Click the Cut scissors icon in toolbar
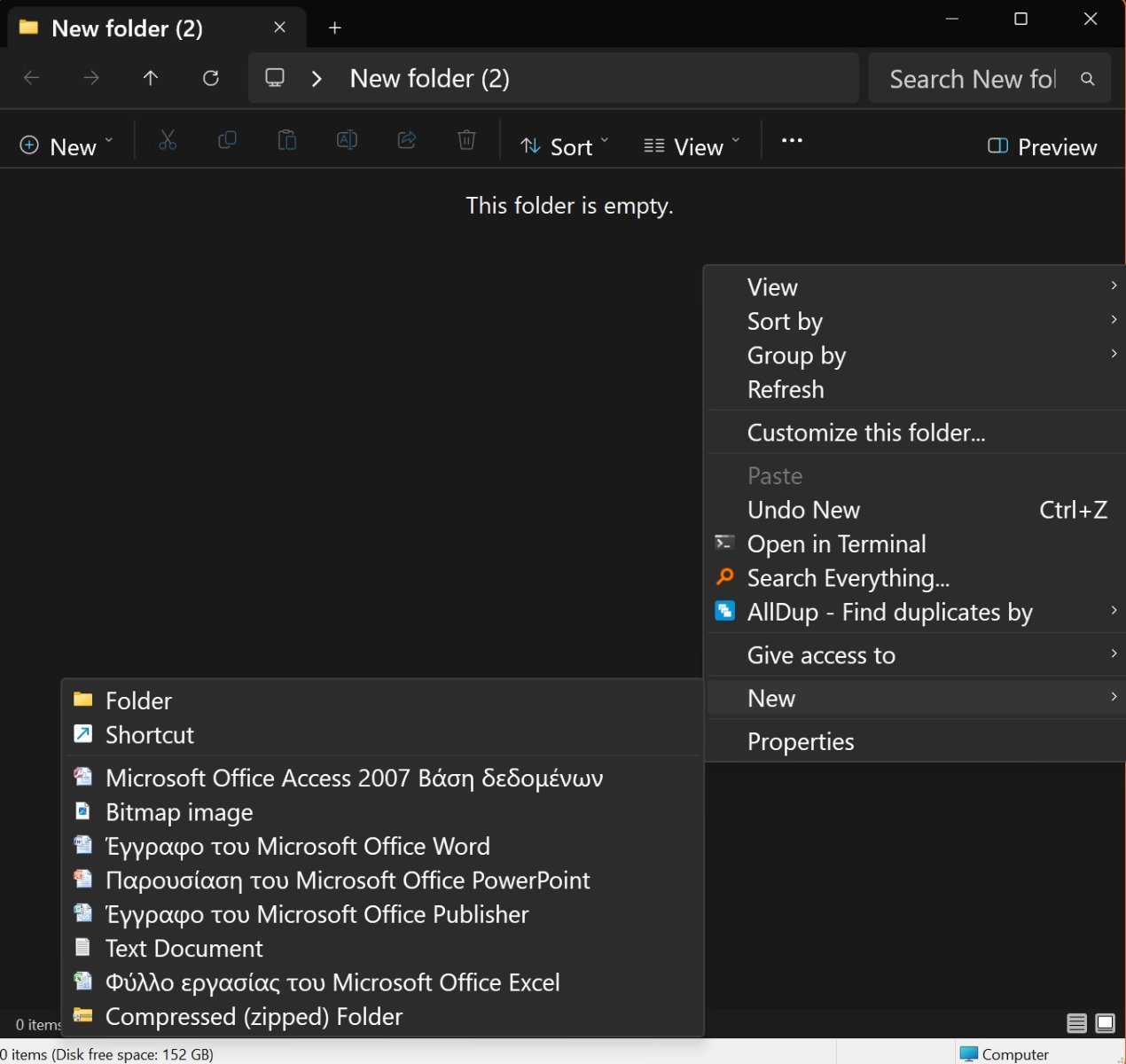The height and width of the screenshot is (1064, 1126). click(x=168, y=140)
